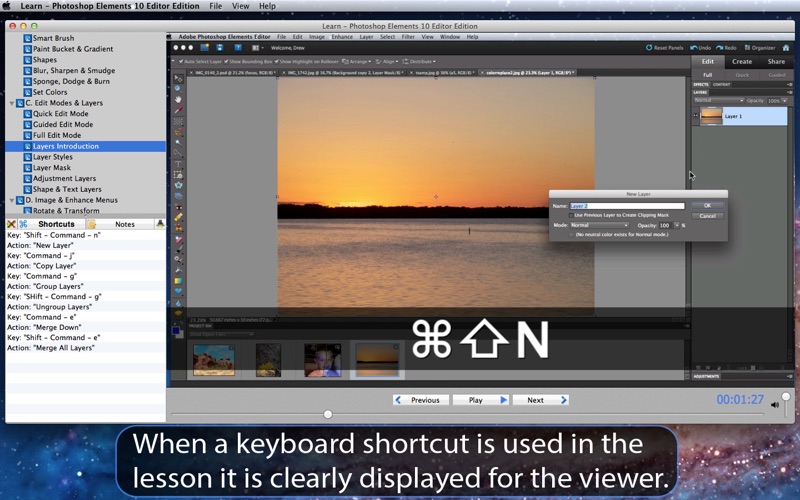The height and width of the screenshot is (500, 800).
Task: Click the speaker volume icon
Action: tap(774, 405)
